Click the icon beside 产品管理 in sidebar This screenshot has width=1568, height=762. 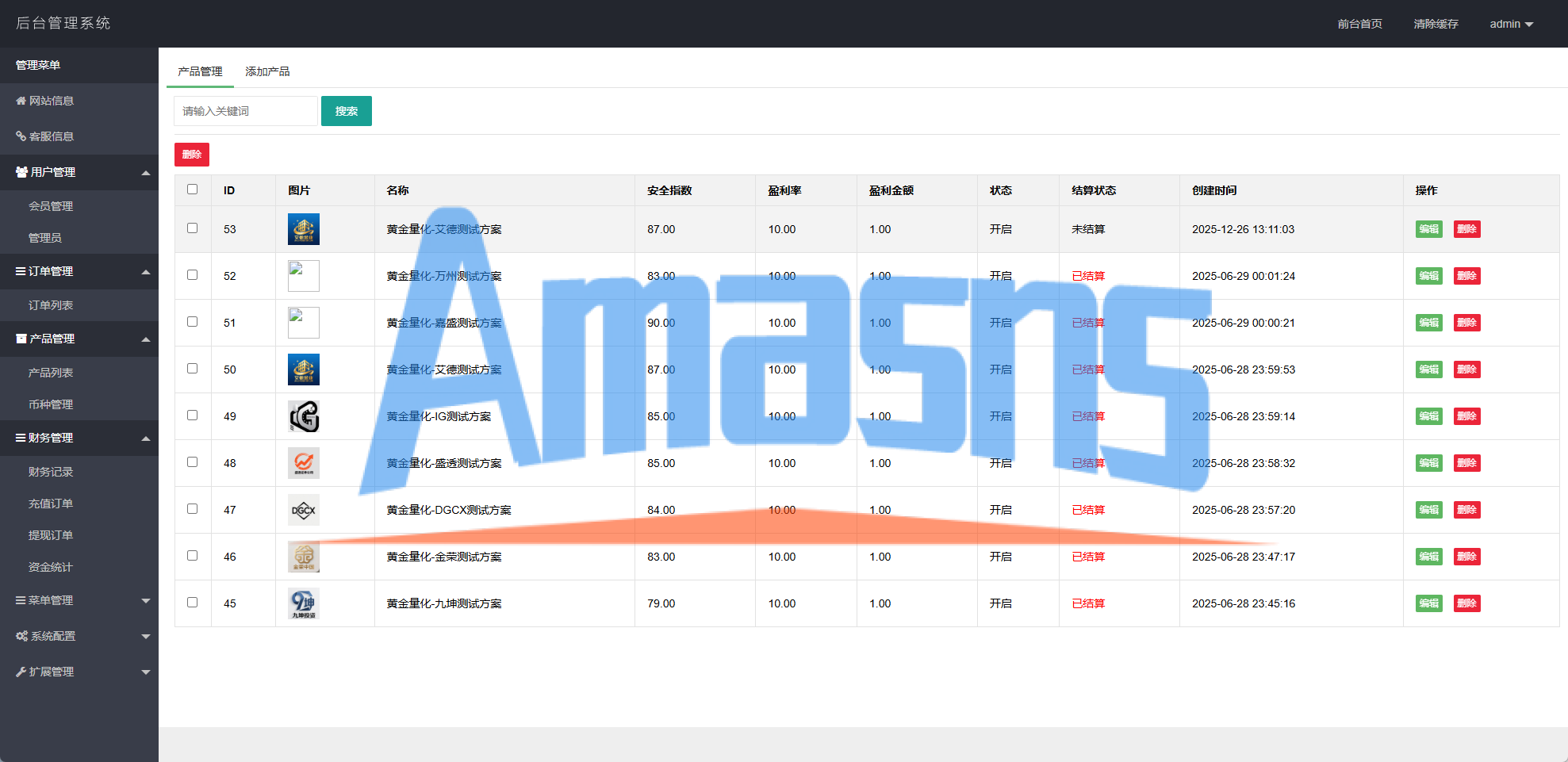coord(21,339)
